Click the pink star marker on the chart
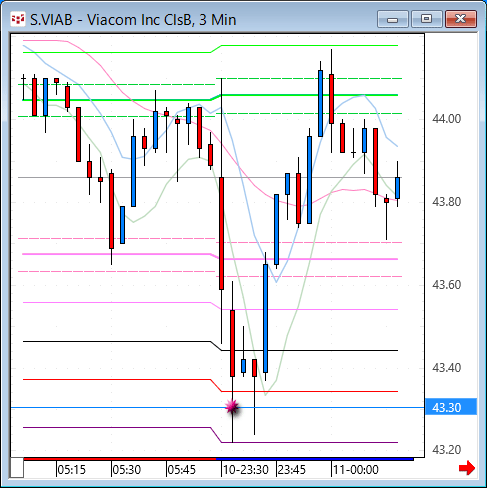 tap(232, 407)
